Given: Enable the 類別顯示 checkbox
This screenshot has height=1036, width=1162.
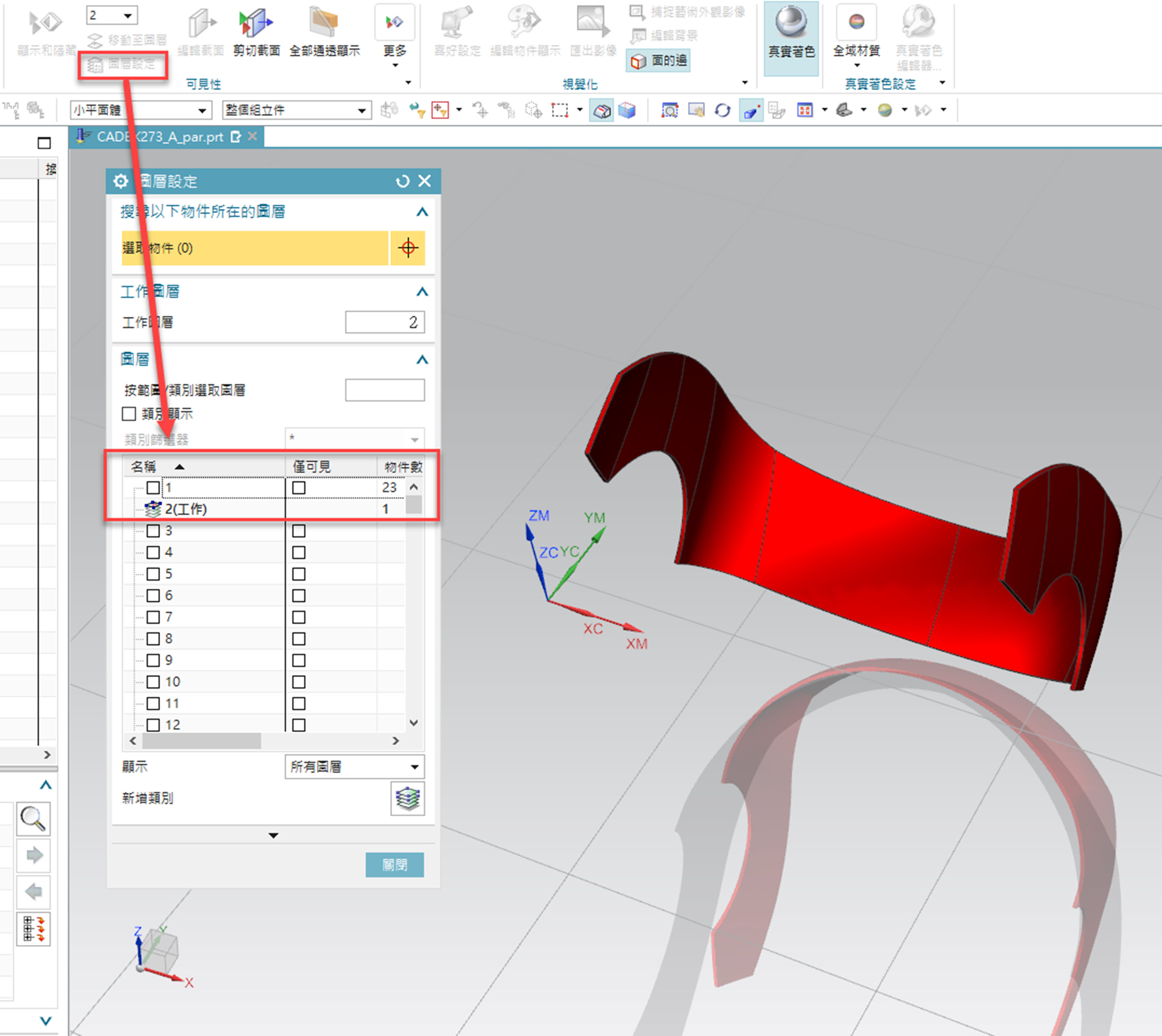Looking at the screenshot, I should click(129, 414).
